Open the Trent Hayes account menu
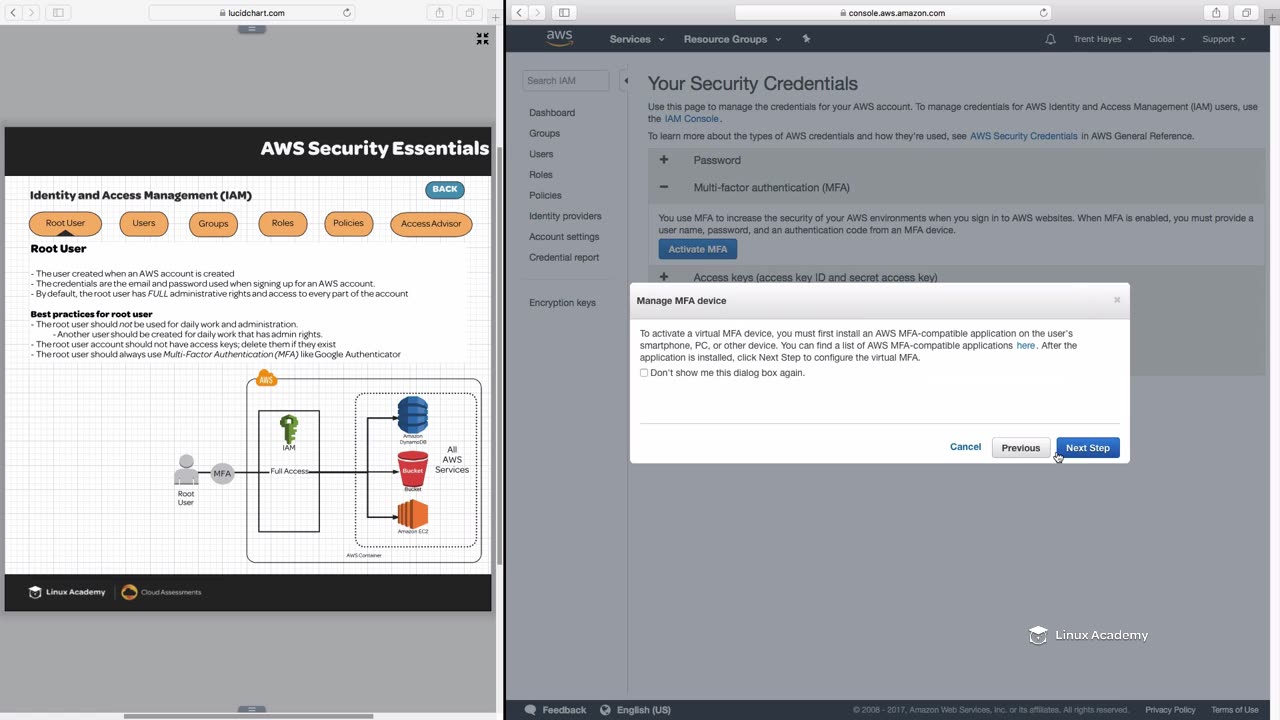 pyautogui.click(x=1103, y=39)
